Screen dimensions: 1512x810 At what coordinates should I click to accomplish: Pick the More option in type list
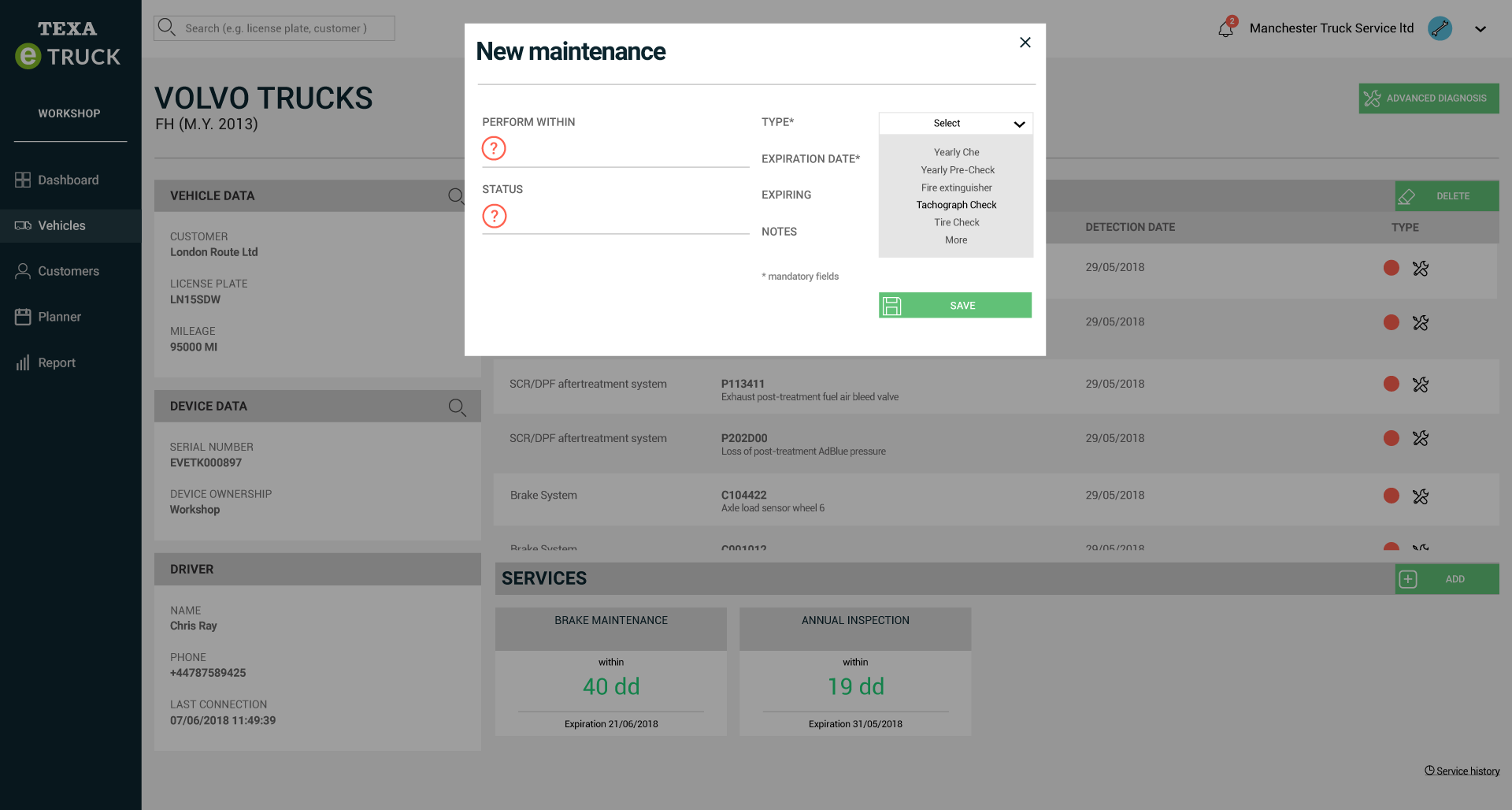tap(956, 240)
